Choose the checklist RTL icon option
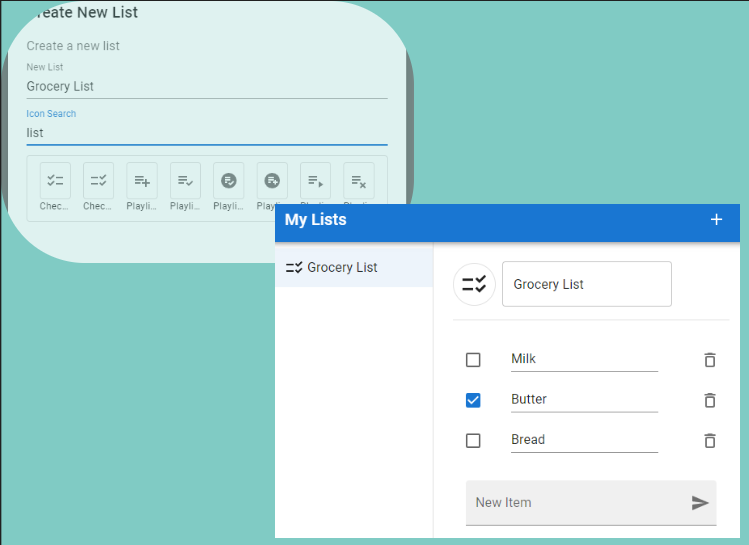749x545 pixels. pos(98,181)
